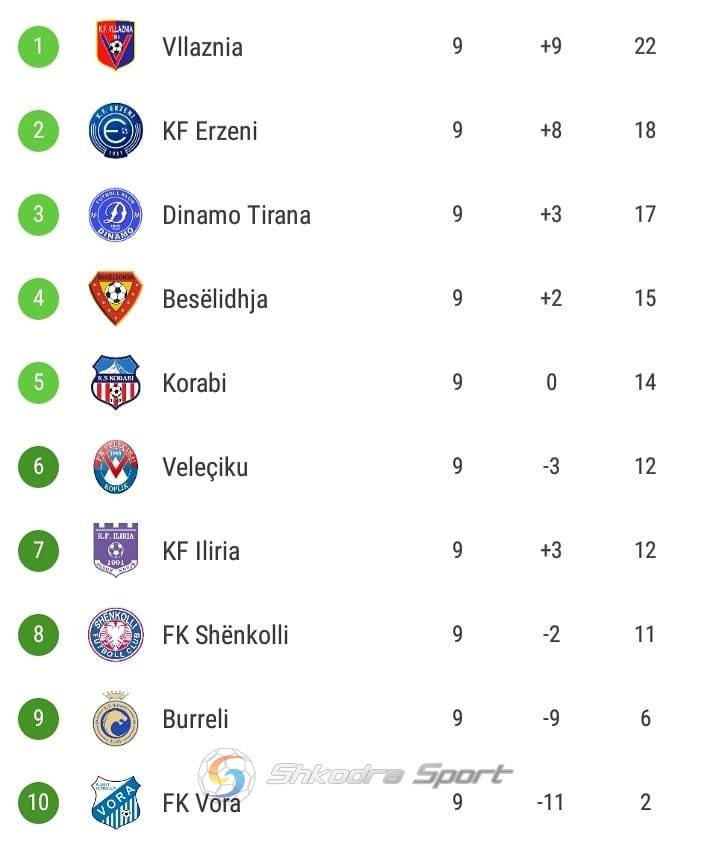This screenshot has width=720, height=850.
Task: Open the Veleçiku club badge
Action: 115,466
